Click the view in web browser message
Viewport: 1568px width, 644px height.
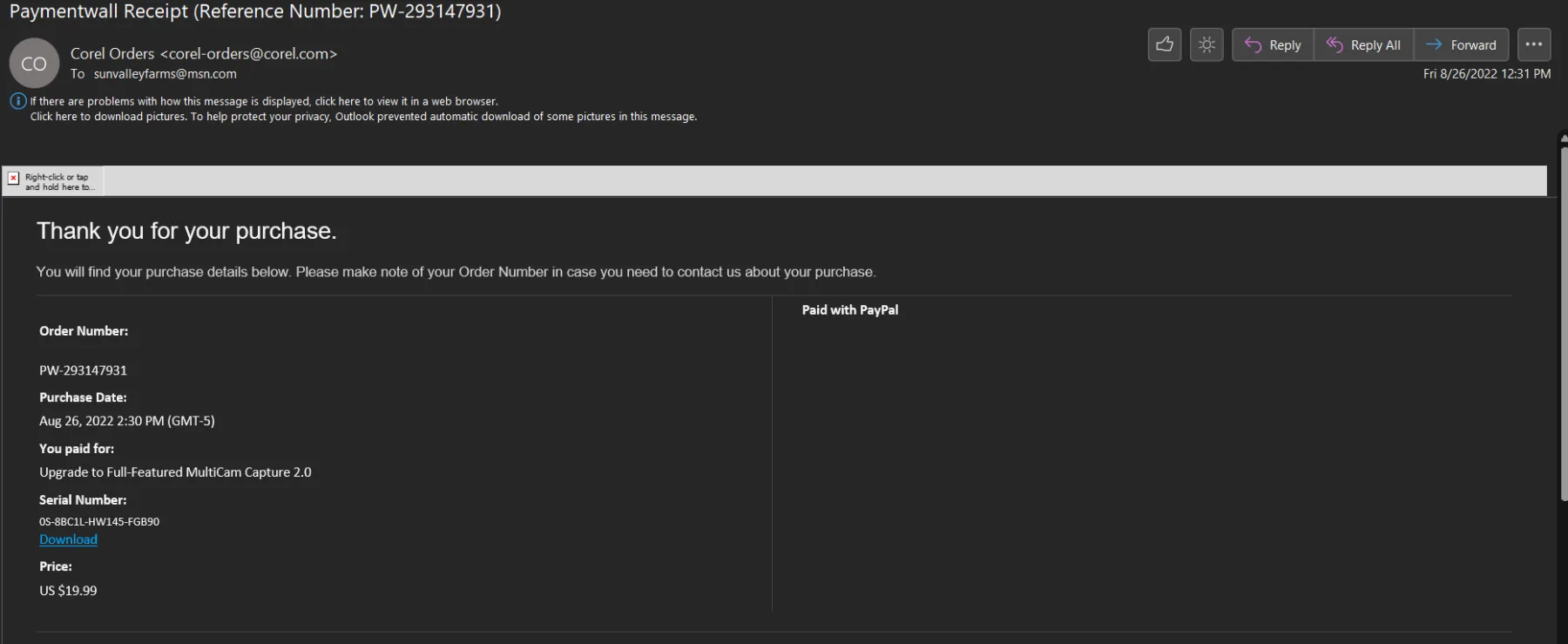click(264, 101)
